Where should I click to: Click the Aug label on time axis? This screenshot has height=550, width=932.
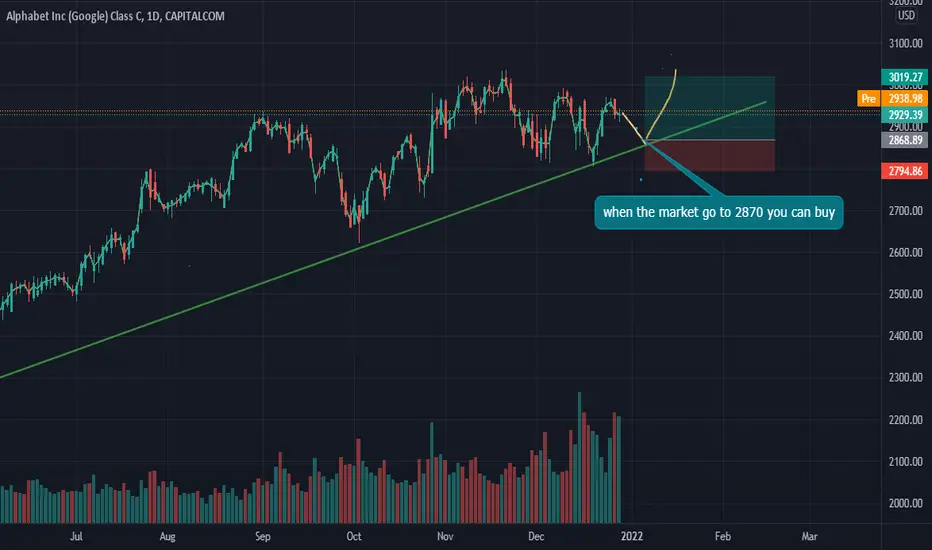click(x=168, y=536)
